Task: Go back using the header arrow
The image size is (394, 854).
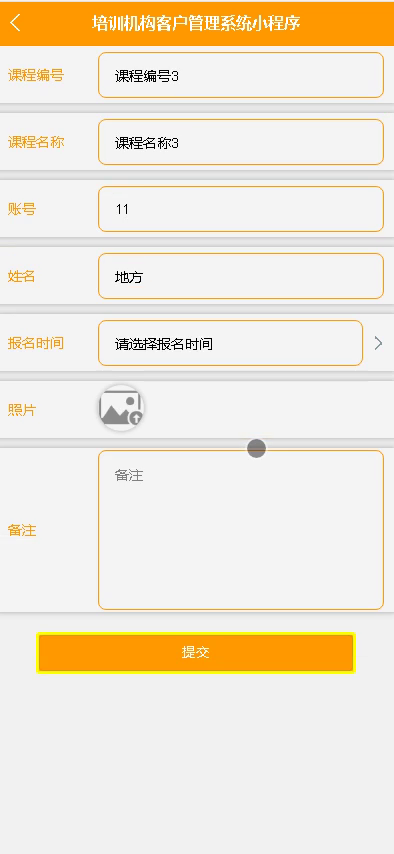Action: (x=15, y=23)
